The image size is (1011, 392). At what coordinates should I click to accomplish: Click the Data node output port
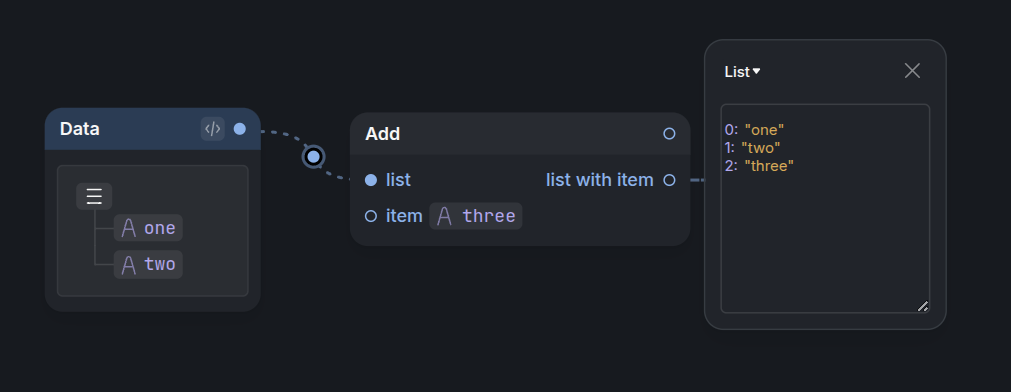coord(240,129)
